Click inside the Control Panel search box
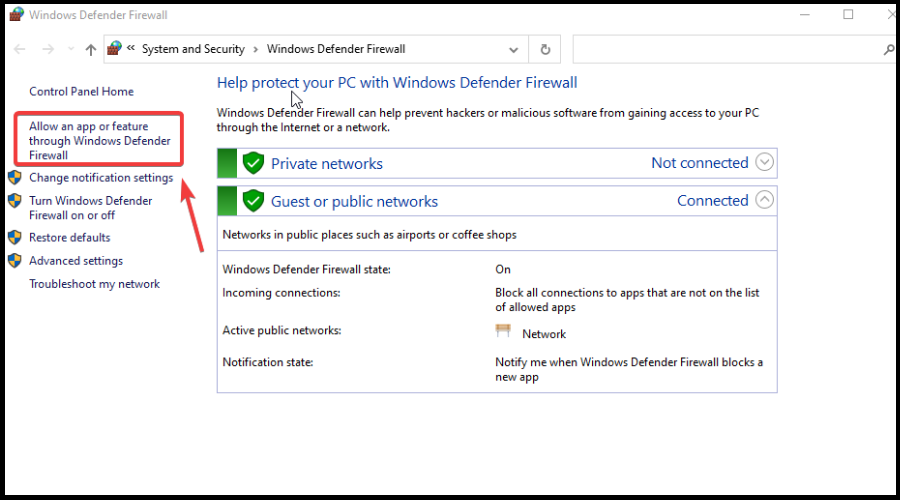Screen dimensions: 900x500 (x=726, y=50)
